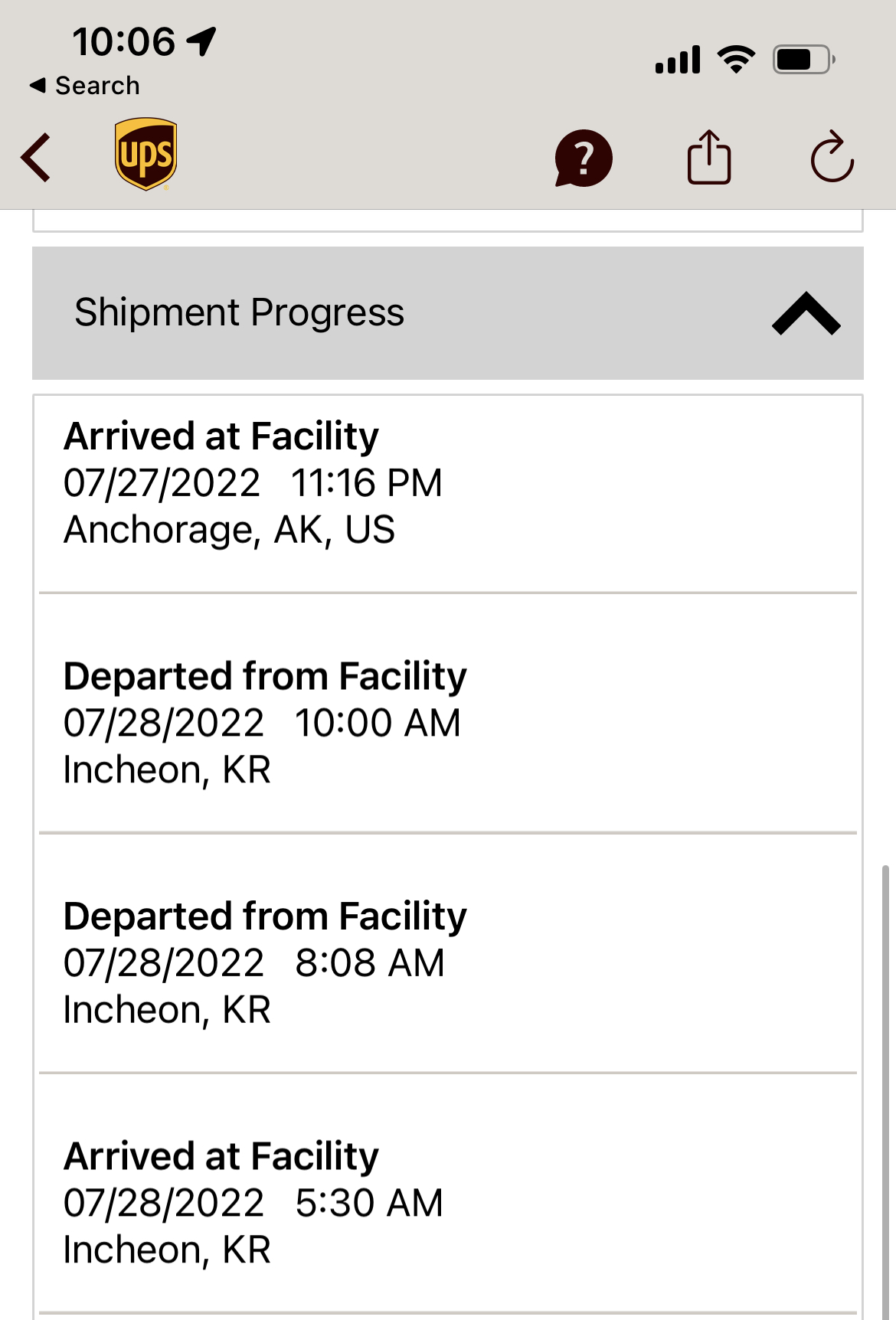Tap the battery status icon
Image resolution: width=896 pixels, height=1320 pixels.
coord(803,59)
